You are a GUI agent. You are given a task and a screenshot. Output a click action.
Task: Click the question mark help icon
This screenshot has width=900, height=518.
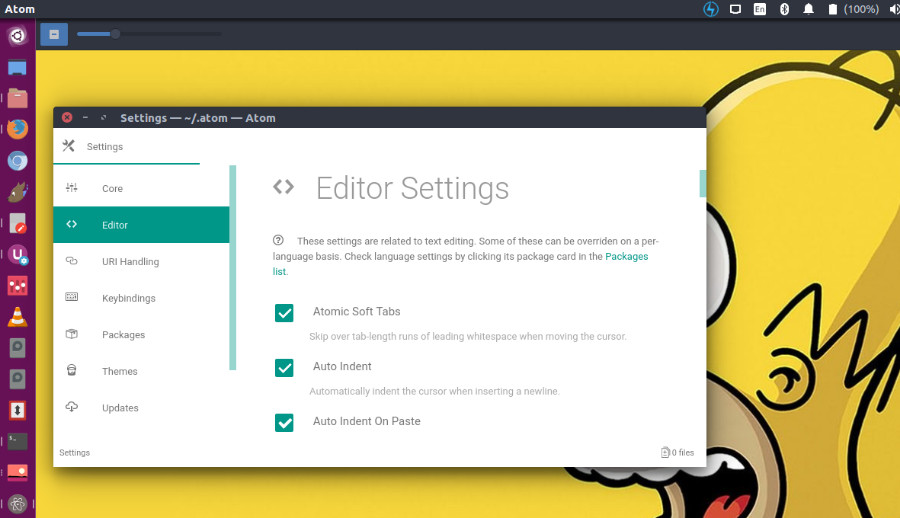tap(278, 240)
